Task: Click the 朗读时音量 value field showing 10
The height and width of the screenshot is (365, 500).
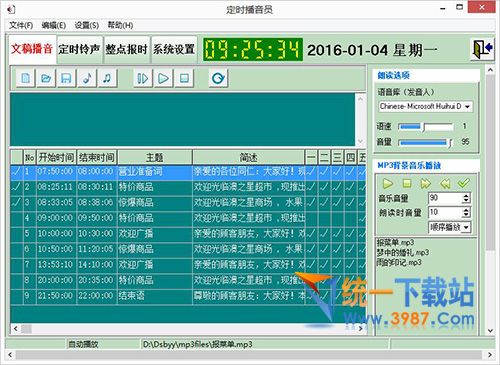Action: [445, 212]
